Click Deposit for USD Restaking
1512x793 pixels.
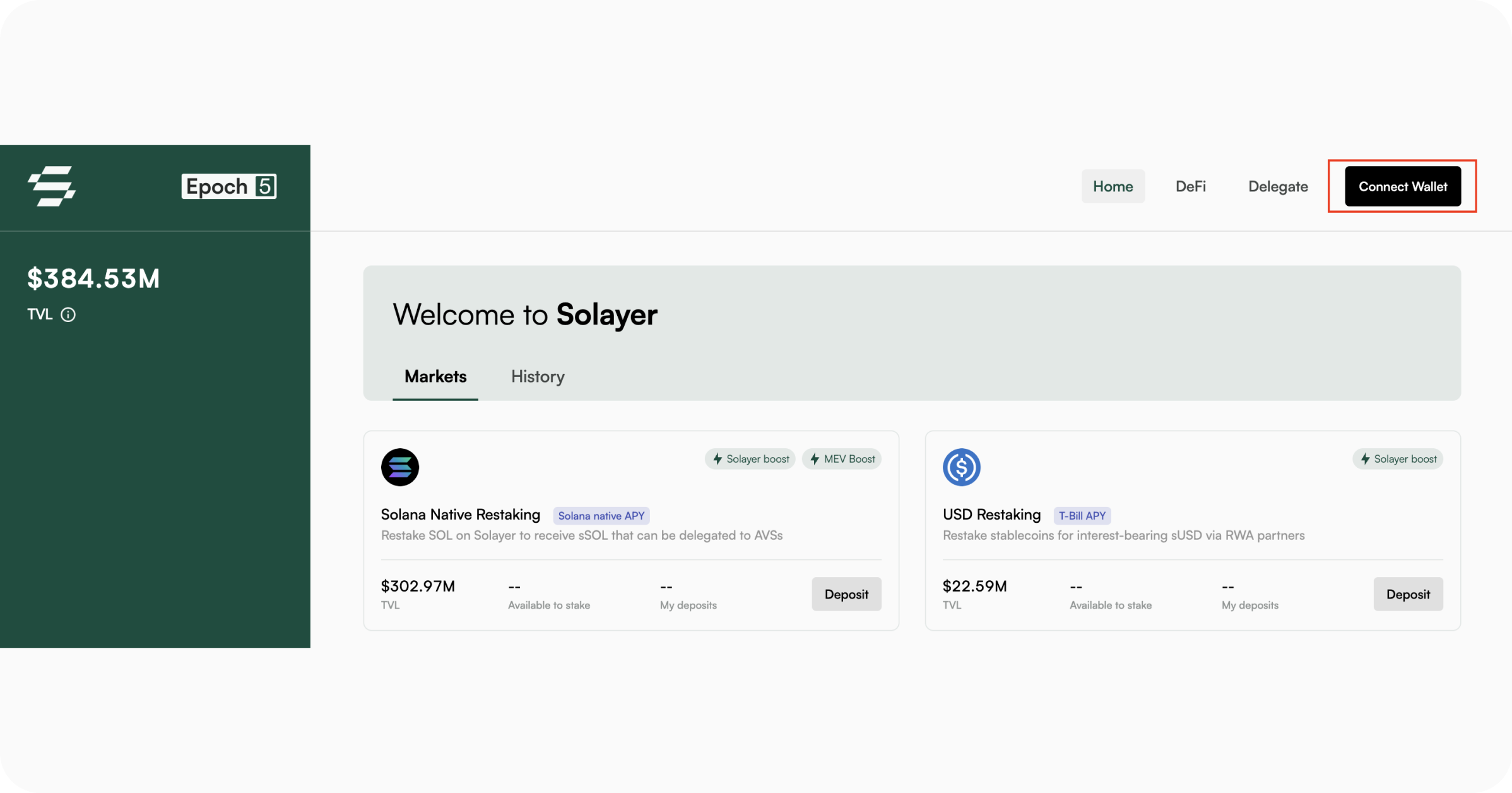(x=1408, y=594)
